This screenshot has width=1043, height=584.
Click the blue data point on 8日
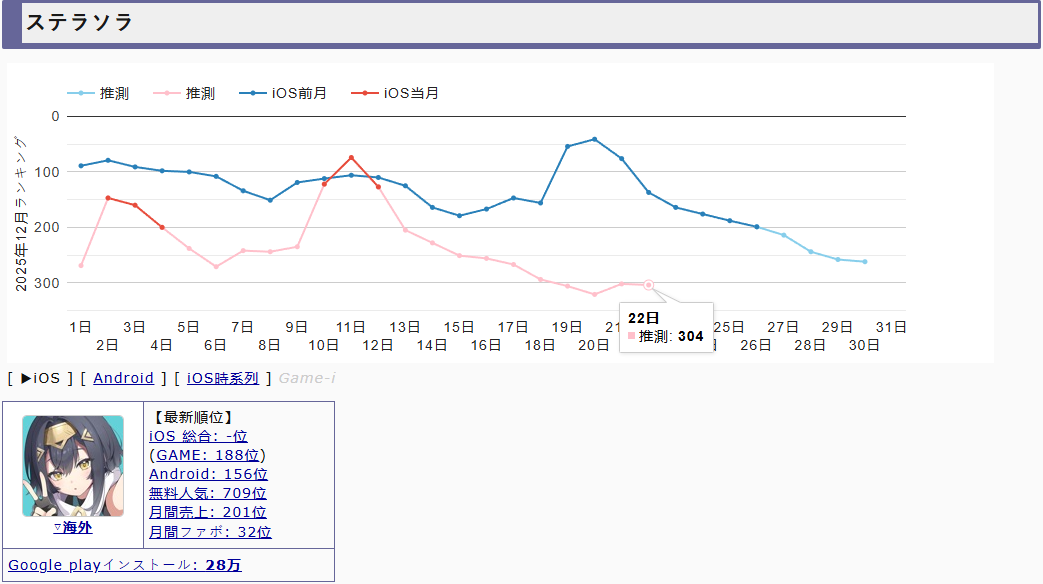click(270, 200)
